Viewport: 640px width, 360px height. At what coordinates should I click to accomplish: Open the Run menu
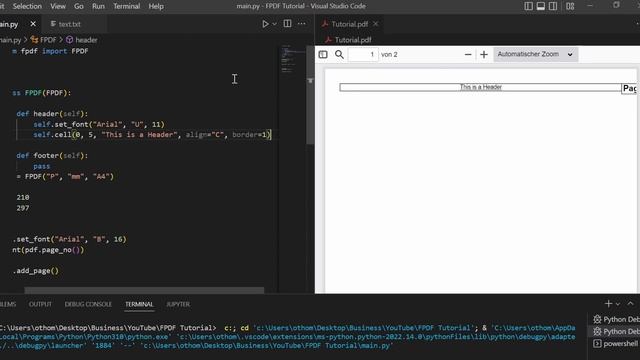[98, 6]
